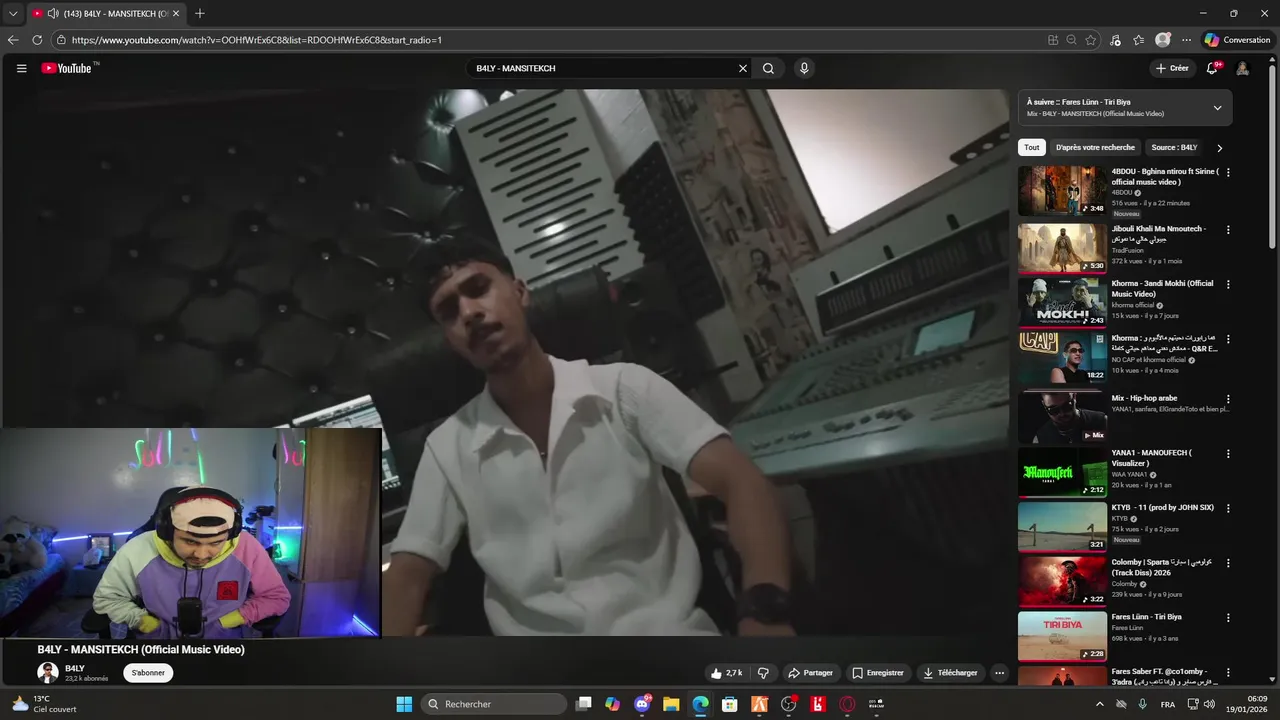Mute the tab via speaker icon
This screenshot has height=720, width=1280.
click(52, 14)
